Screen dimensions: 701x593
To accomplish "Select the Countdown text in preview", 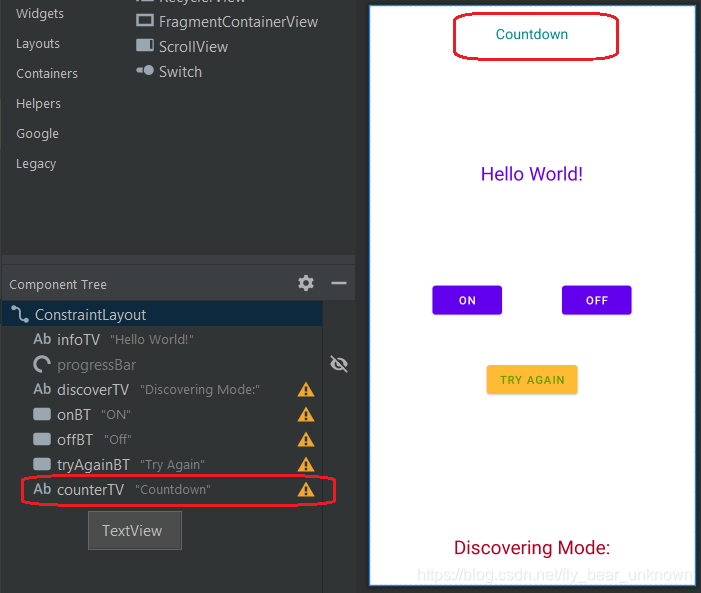I will click(x=532, y=34).
